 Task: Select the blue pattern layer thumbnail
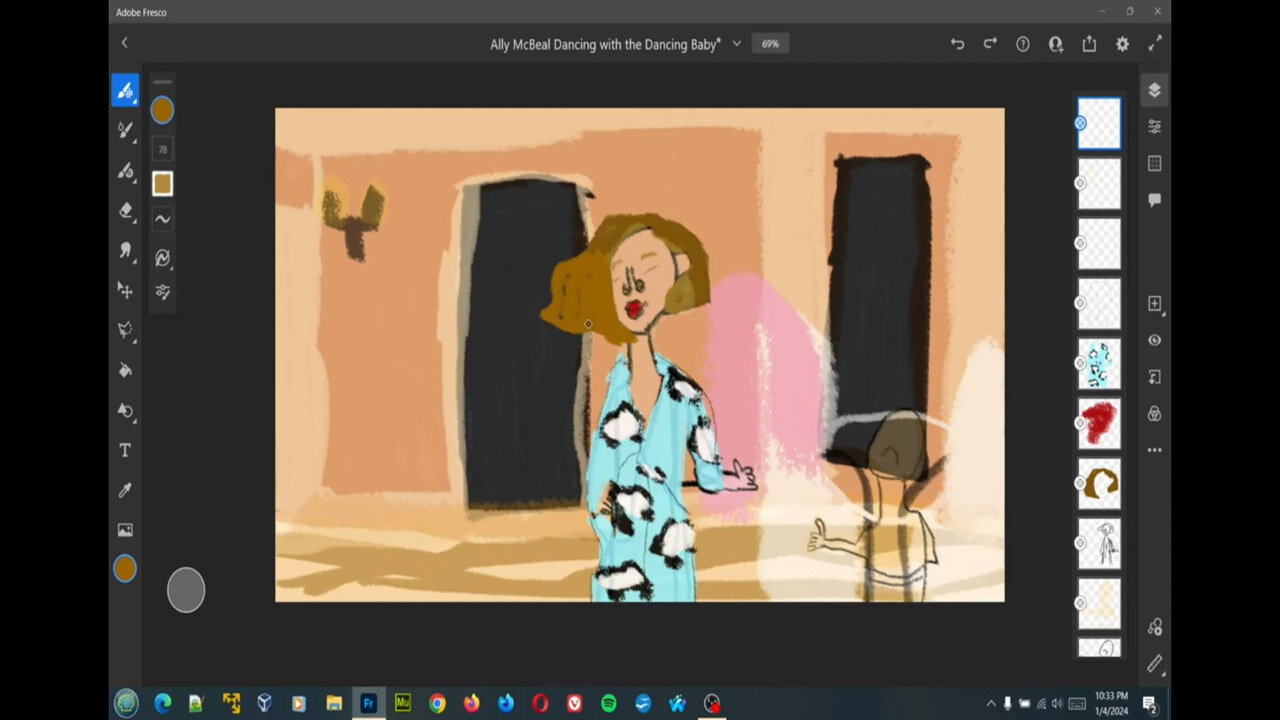[1099, 363]
